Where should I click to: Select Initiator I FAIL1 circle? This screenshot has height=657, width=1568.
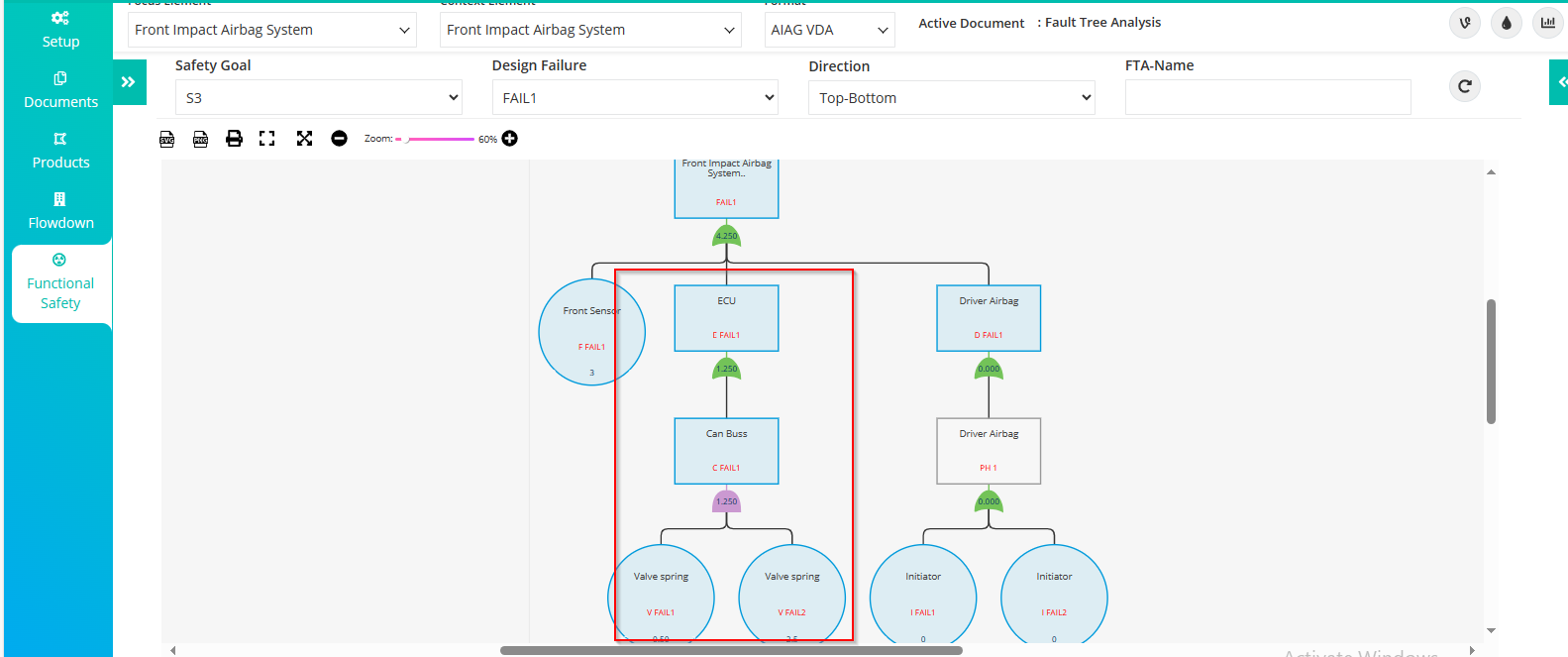click(923, 595)
